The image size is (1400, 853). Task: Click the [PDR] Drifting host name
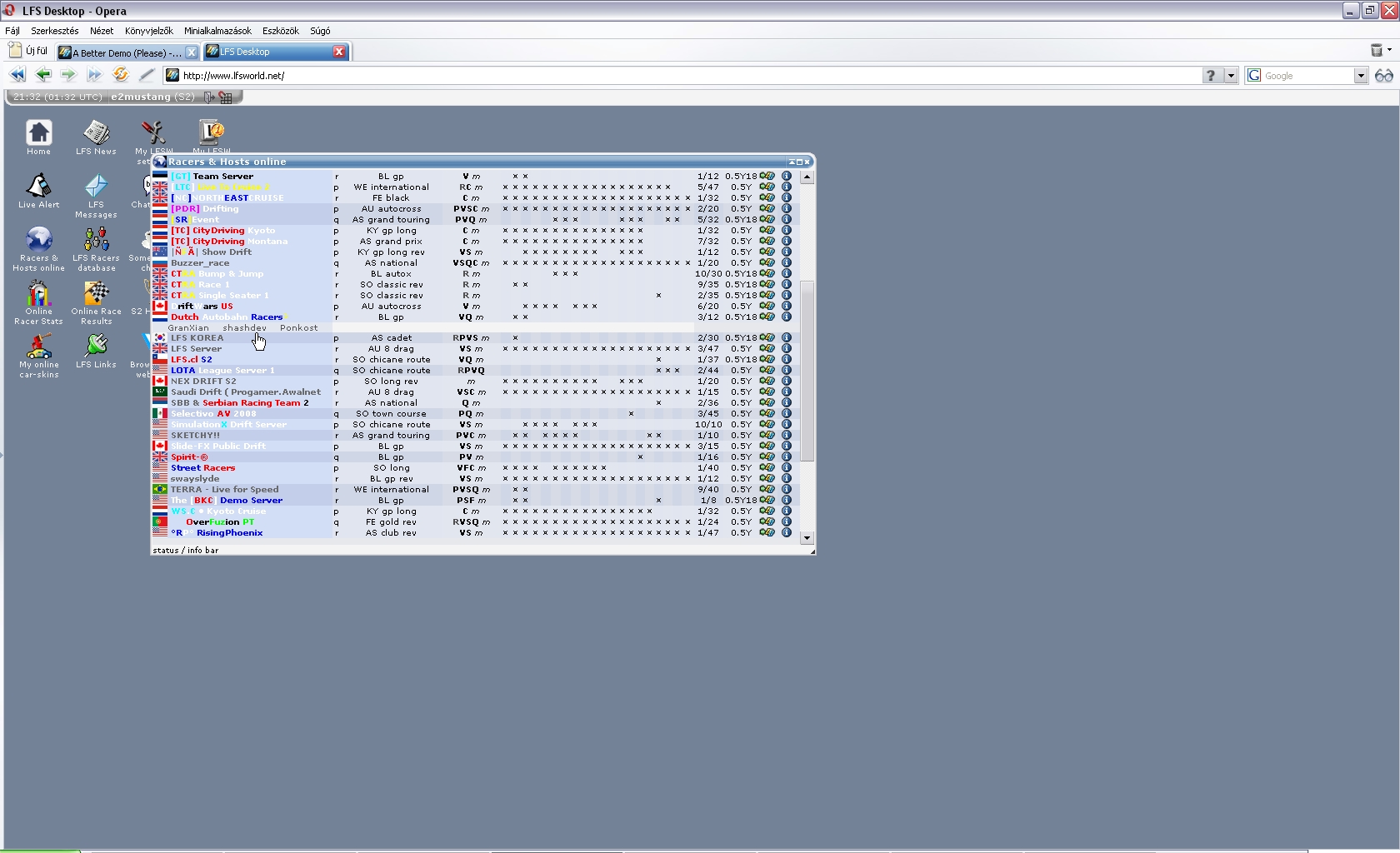coord(205,209)
